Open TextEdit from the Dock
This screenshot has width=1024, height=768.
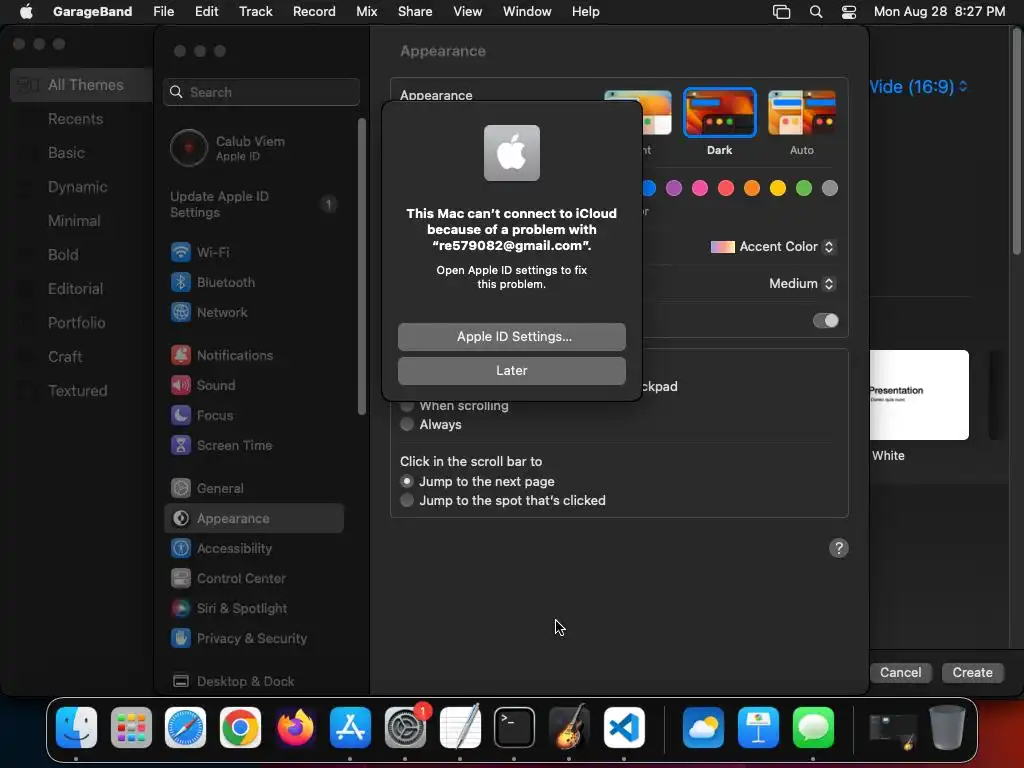point(460,728)
